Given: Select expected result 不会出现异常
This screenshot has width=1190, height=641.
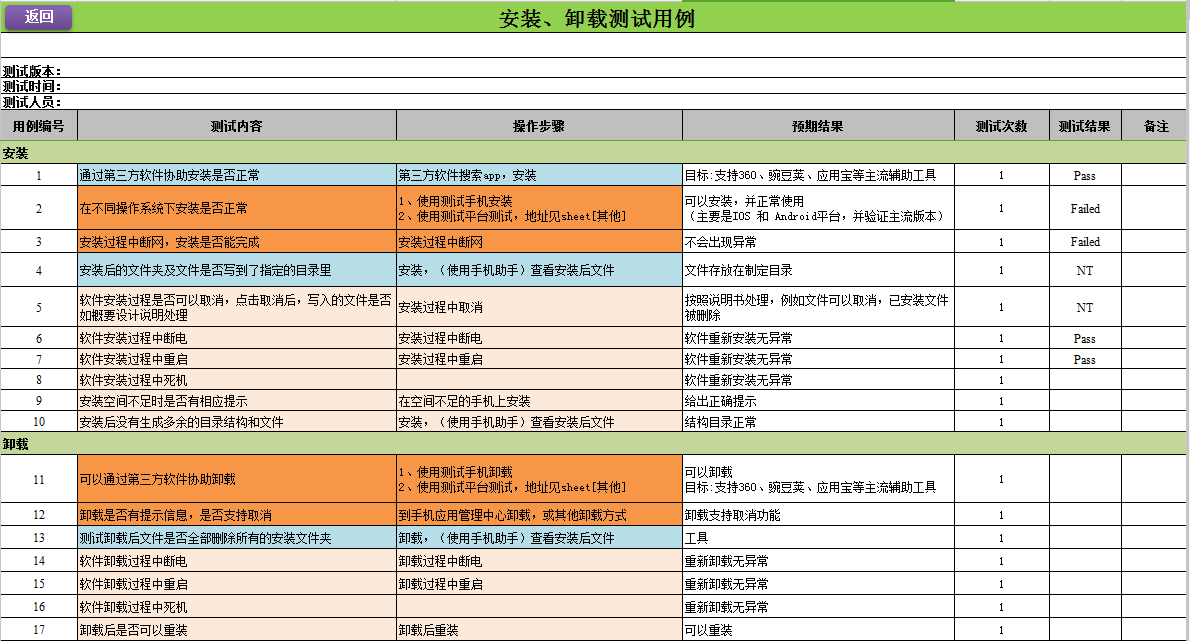Looking at the screenshot, I should click(818, 242).
